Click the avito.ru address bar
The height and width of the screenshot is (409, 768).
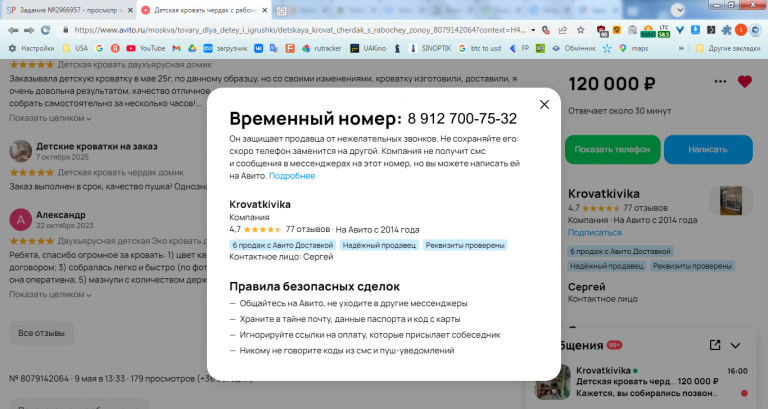pos(300,30)
